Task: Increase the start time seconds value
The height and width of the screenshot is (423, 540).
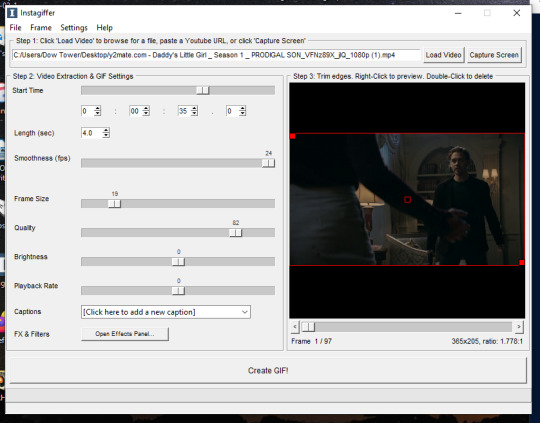Action: 194,109
